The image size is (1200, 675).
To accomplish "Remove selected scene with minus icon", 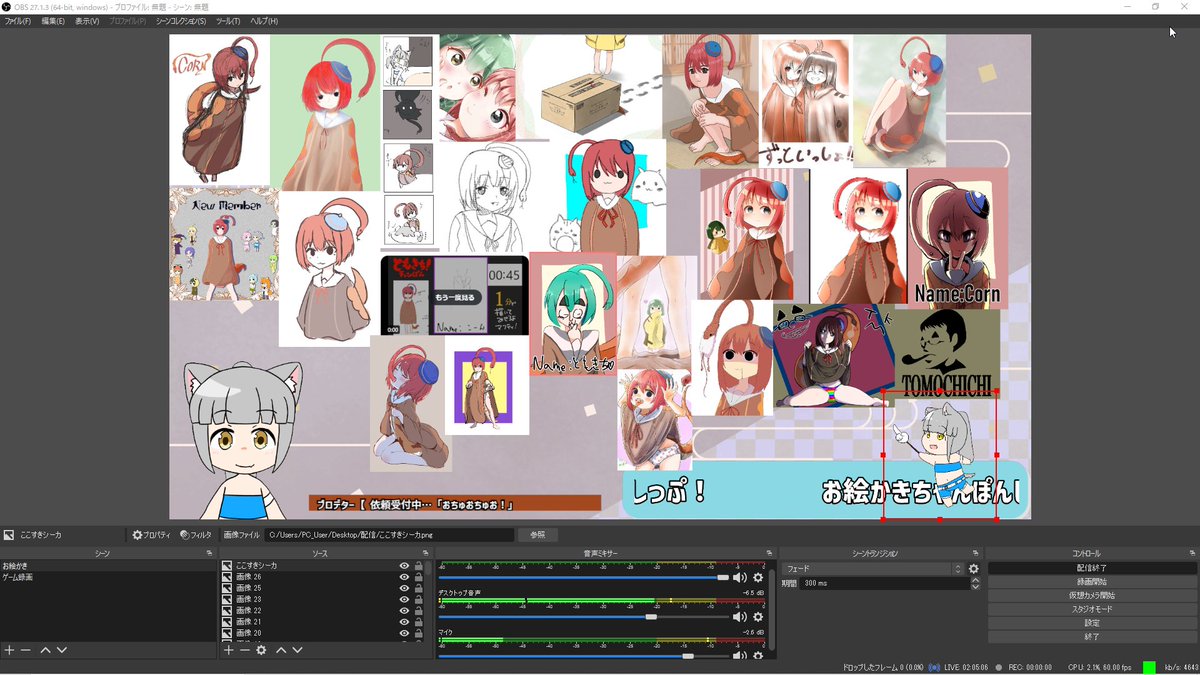I will tap(26, 650).
